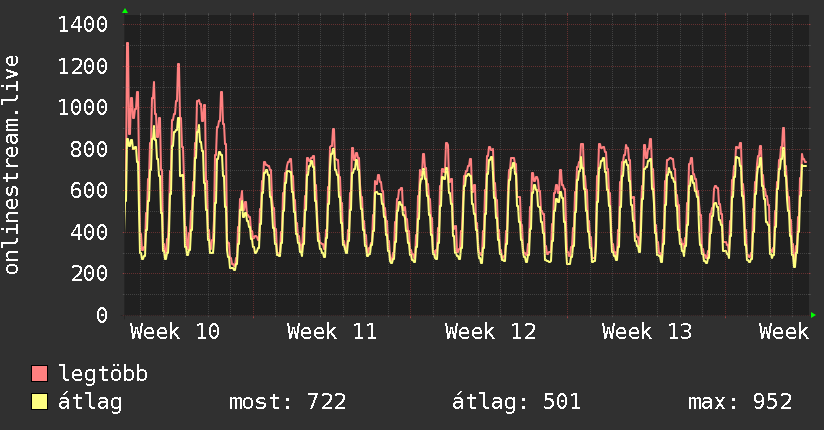Select the Week 10 axis label
The image size is (824, 430).
click(x=175, y=332)
